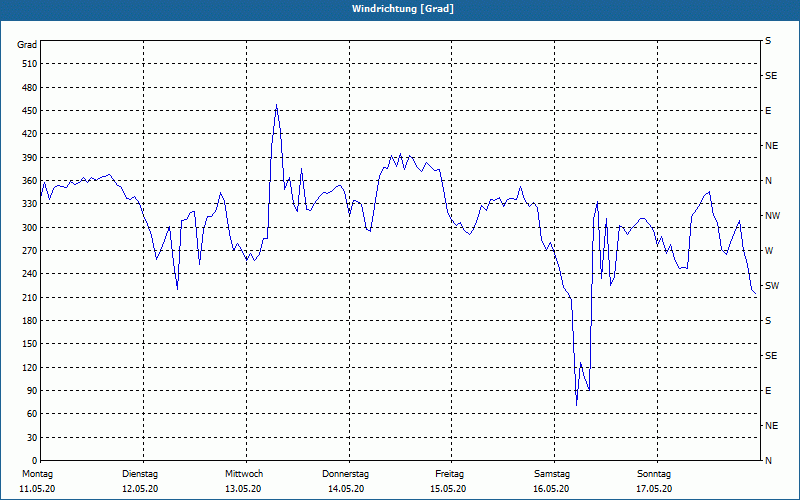Viewport: 800px width, 500px height.
Task: Click the "Grad" axis unit label
Action: point(27,45)
